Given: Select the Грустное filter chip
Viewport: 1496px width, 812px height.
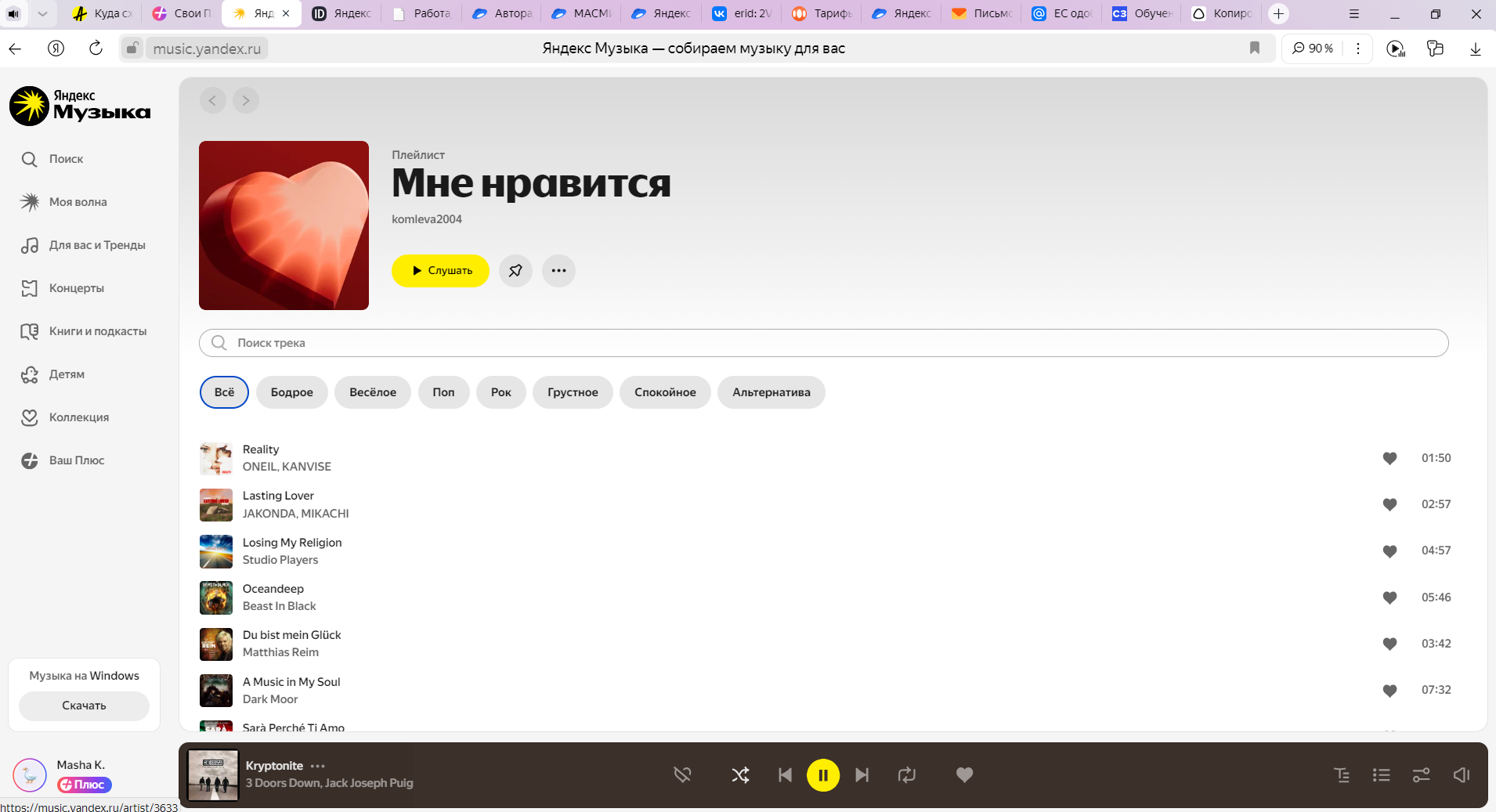Looking at the screenshot, I should [573, 392].
